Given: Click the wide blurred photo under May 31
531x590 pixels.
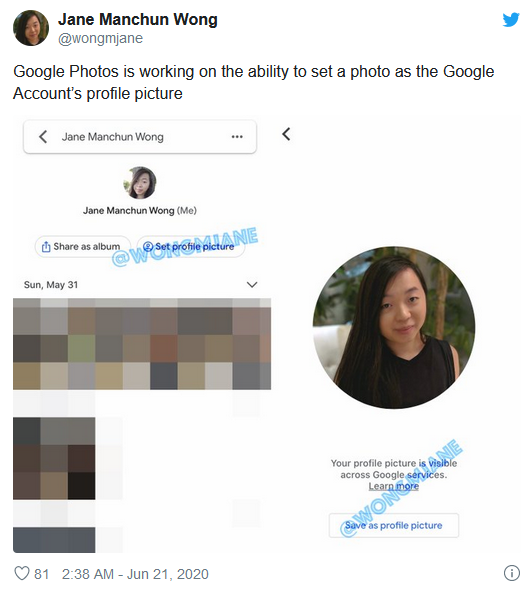Looking at the screenshot, I should tap(142, 344).
